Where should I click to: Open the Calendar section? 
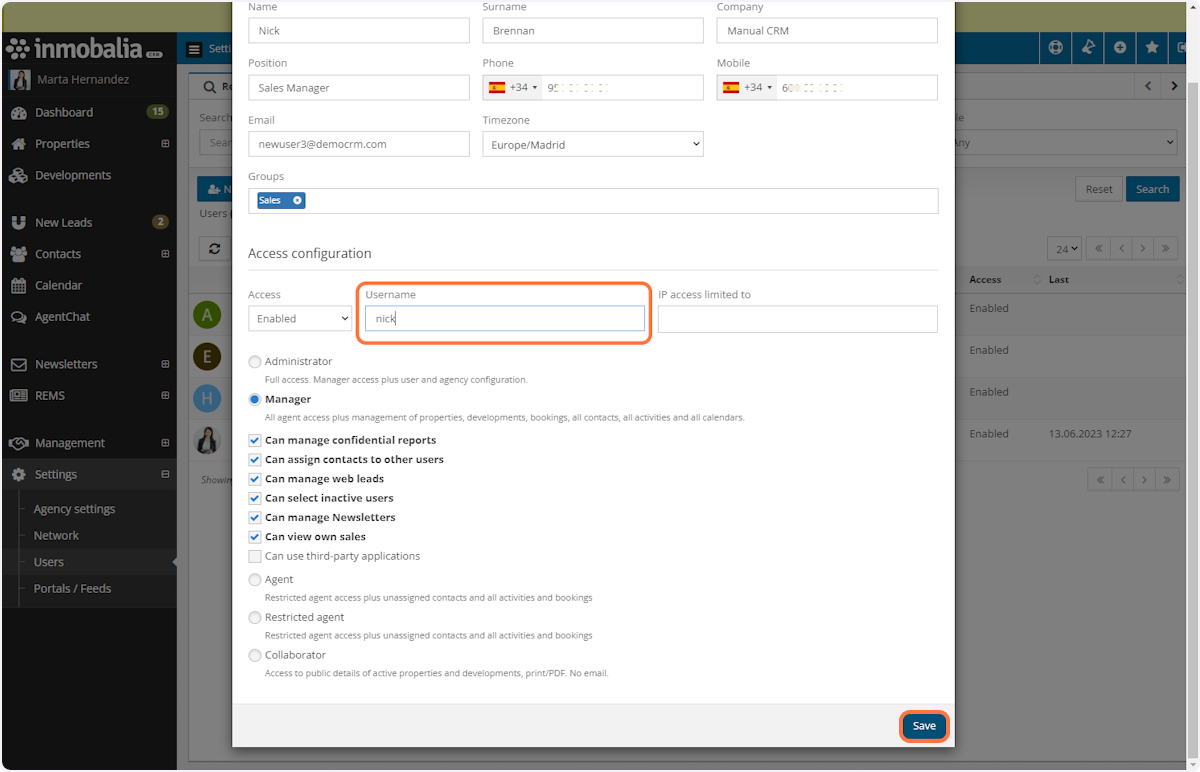click(60, 285)
